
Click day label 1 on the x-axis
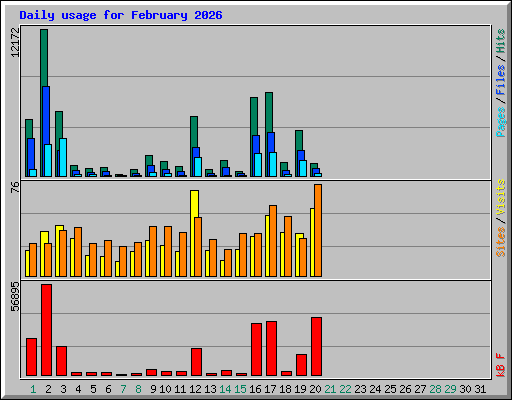coord(33,389)
